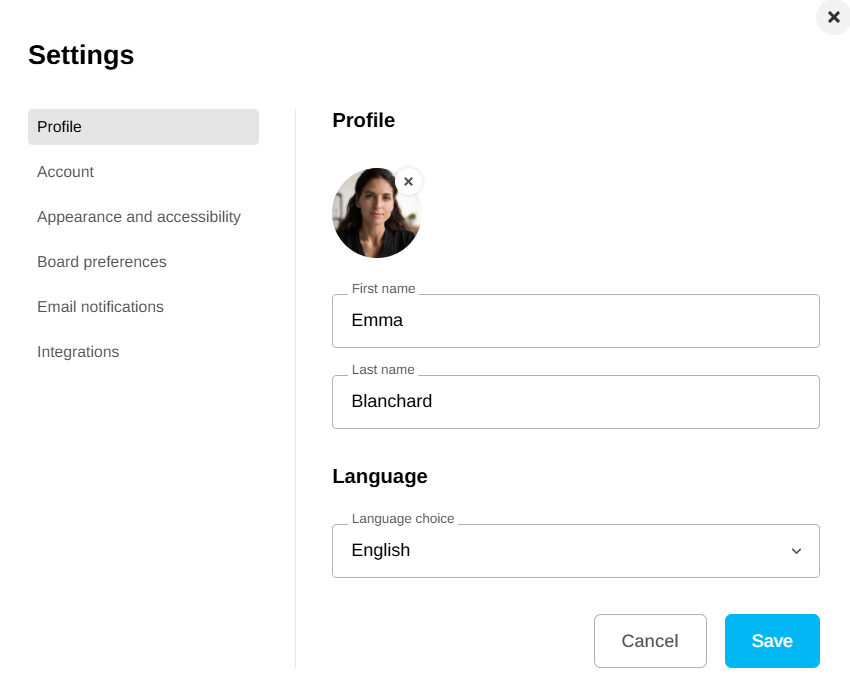Close the Settings dialog with the X icon

pos(833,17)
